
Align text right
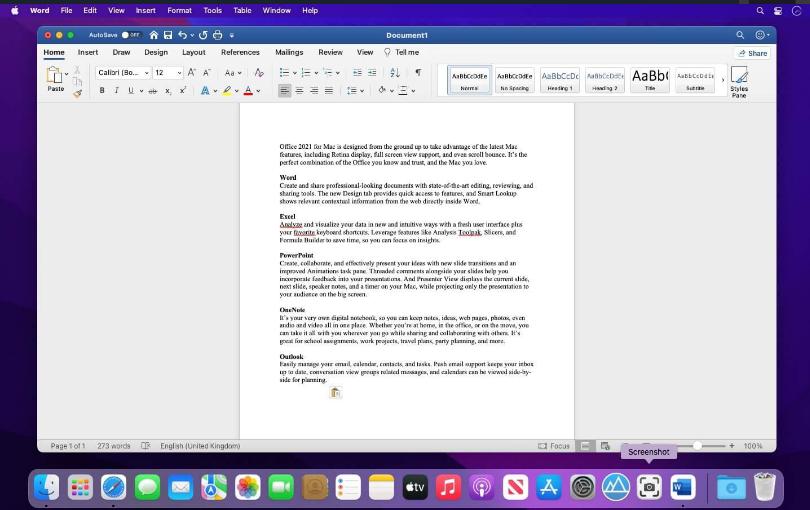(314, 91)
